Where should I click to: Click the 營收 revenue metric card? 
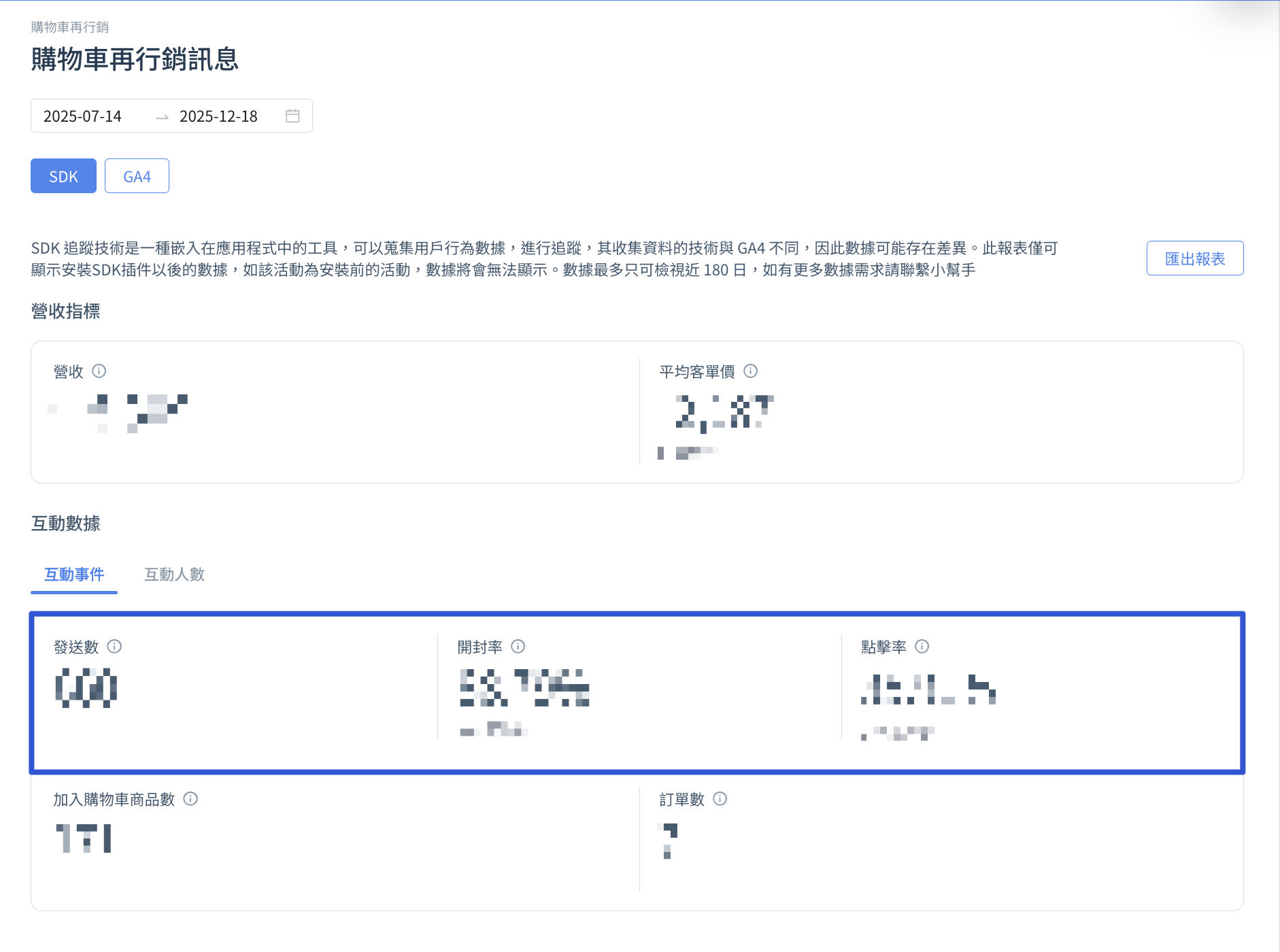pos(335,412)
